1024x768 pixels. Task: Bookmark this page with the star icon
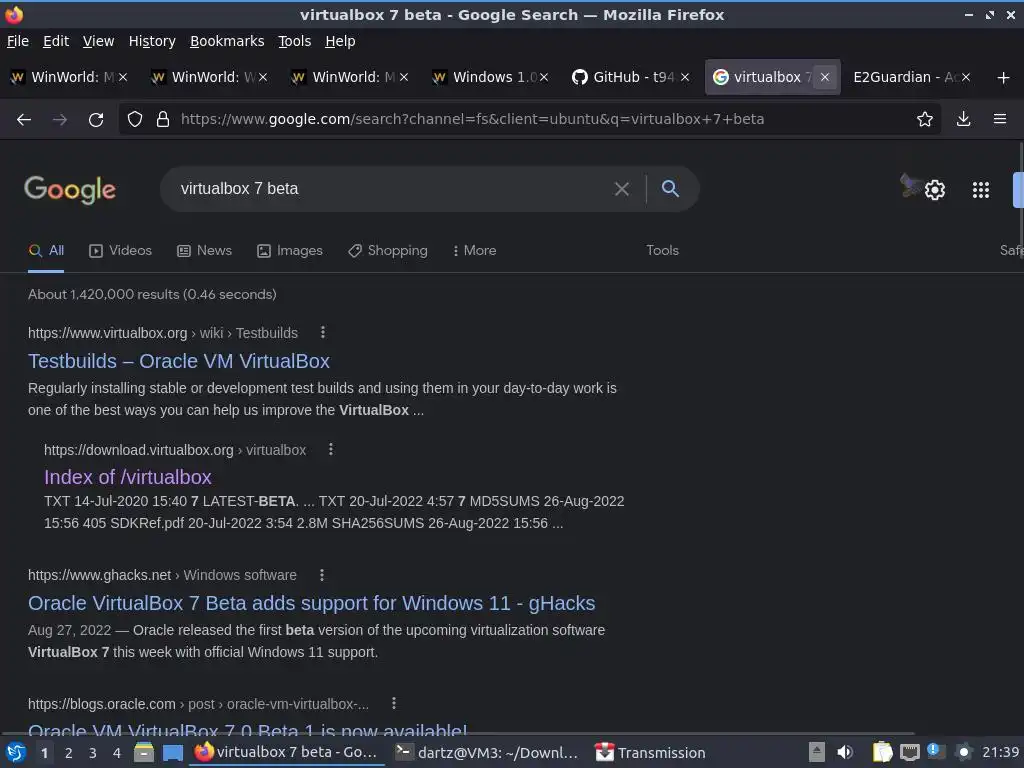(x=925, y=120)
